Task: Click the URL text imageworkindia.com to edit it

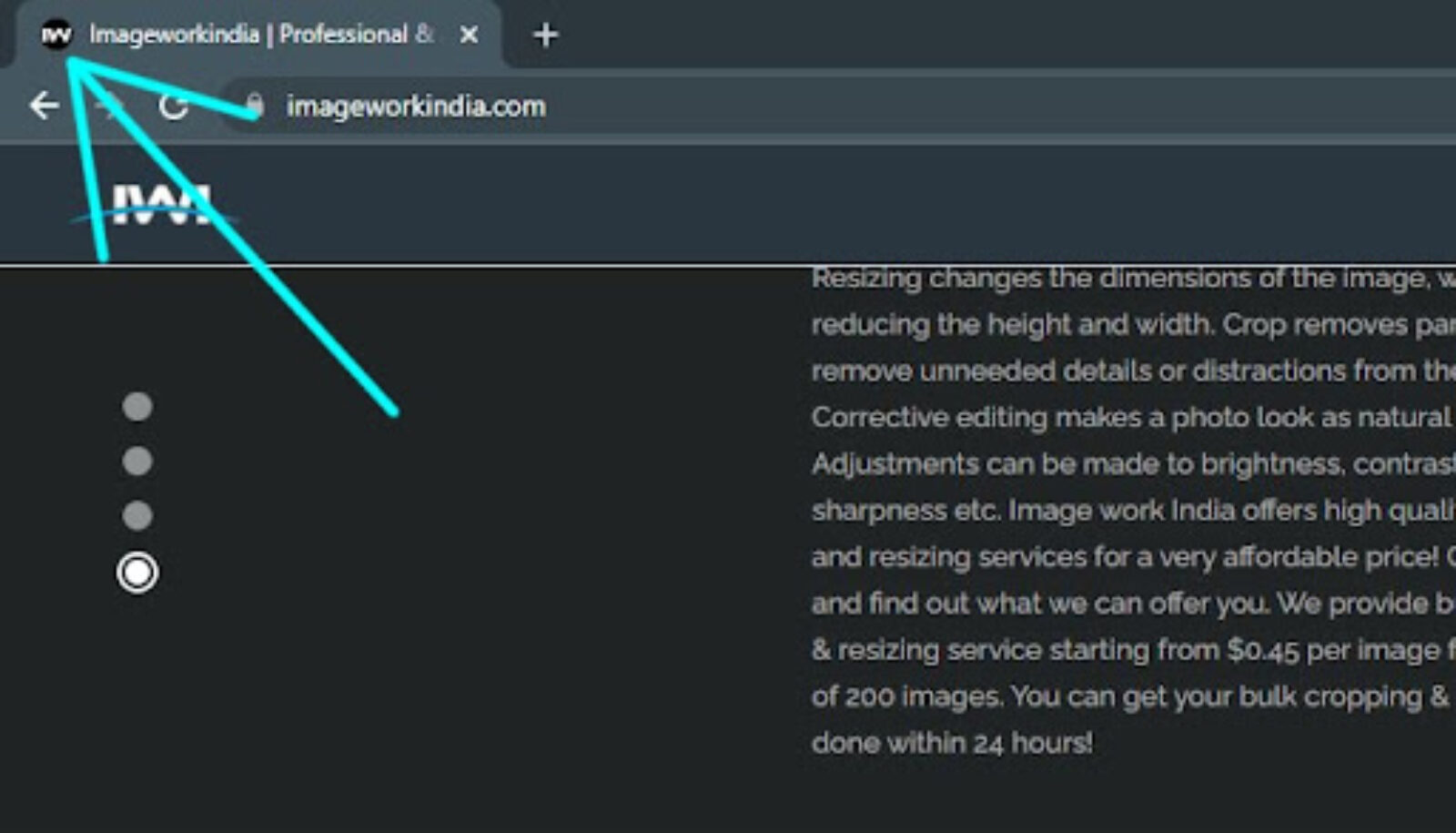Action: 414,106
